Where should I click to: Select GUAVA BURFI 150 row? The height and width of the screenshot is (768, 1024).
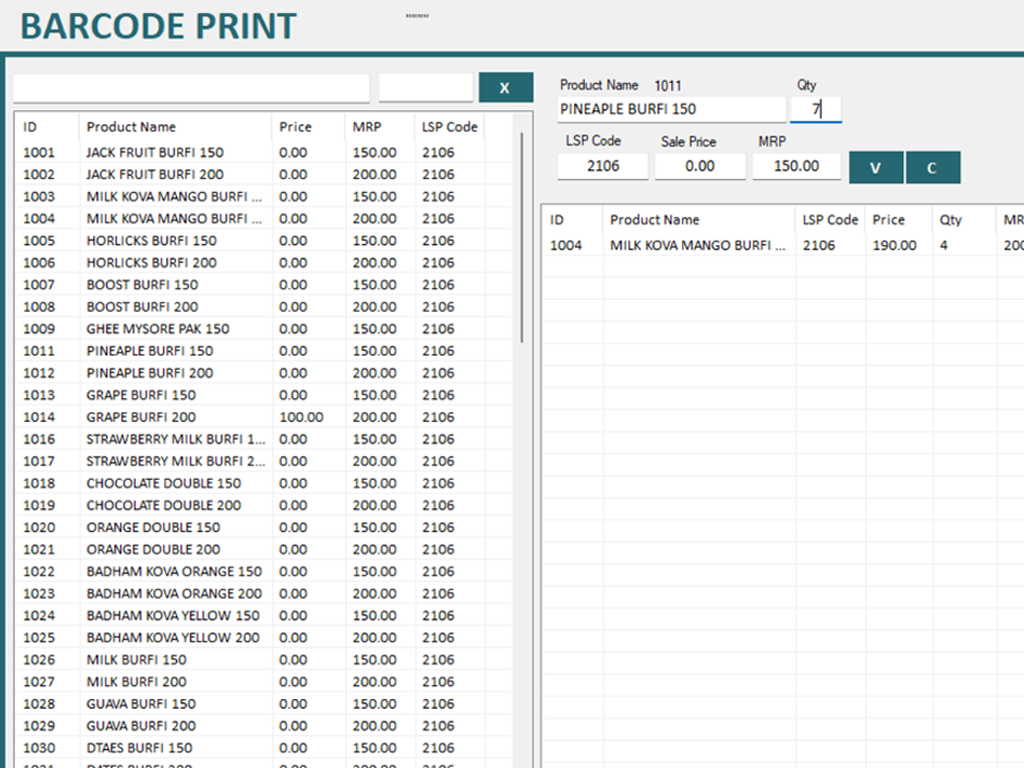[263, 704]
